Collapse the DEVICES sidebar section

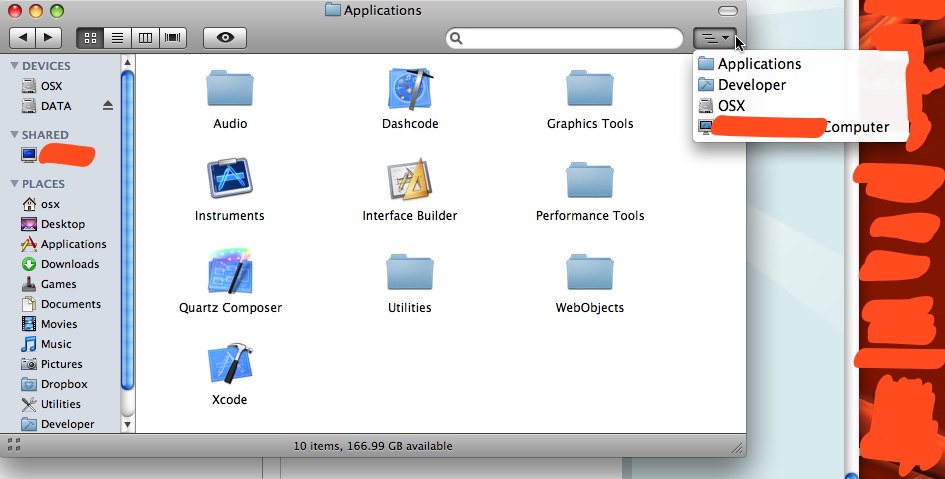point(14,66)
